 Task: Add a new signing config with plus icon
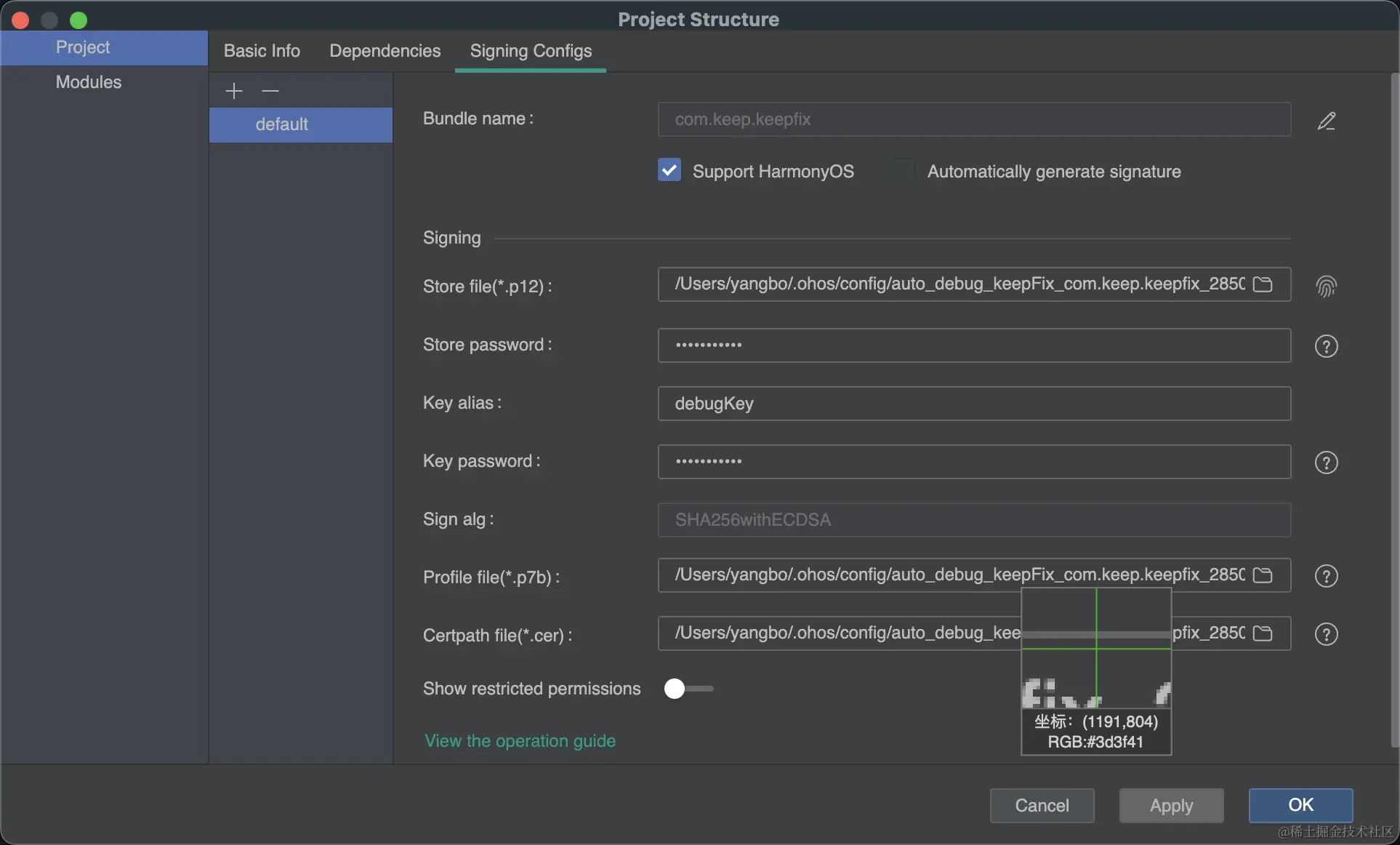[233, 91]
